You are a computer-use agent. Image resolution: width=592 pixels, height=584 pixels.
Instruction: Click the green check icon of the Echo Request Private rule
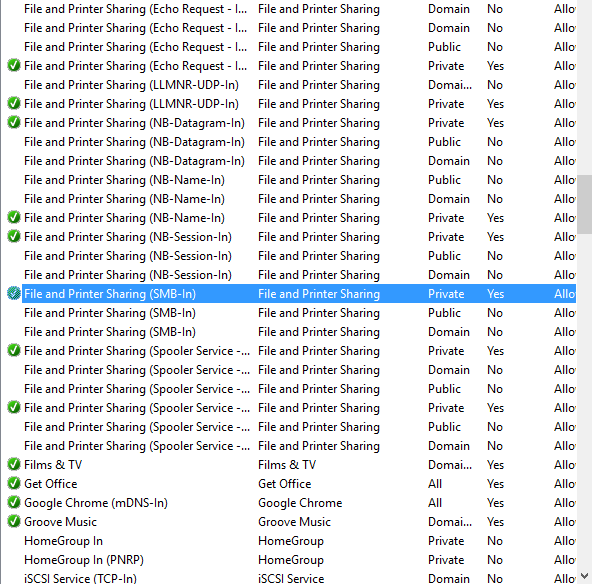pos(14,65)
